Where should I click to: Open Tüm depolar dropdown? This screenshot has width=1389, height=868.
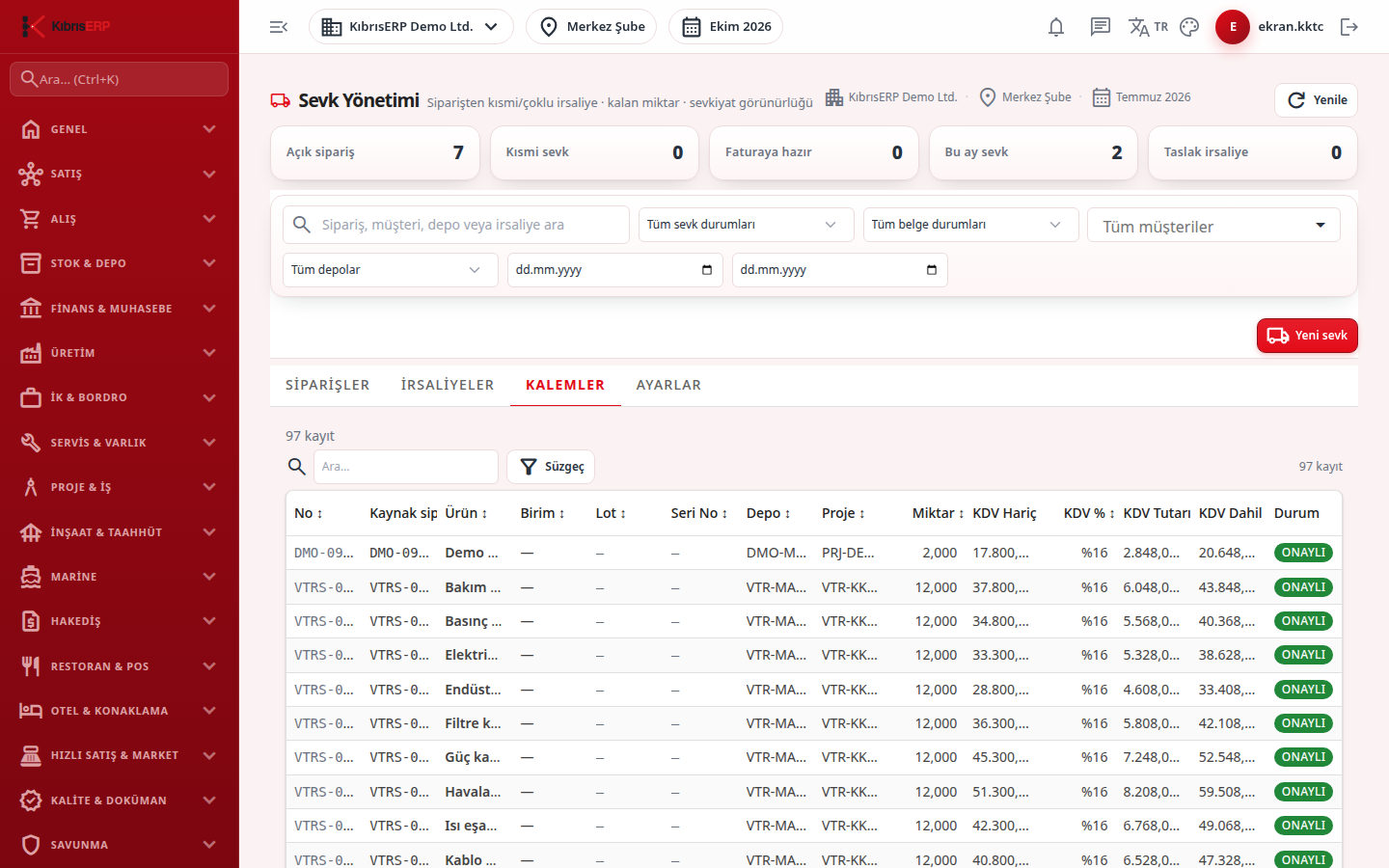pyautogui.click(x=390, y=270)
